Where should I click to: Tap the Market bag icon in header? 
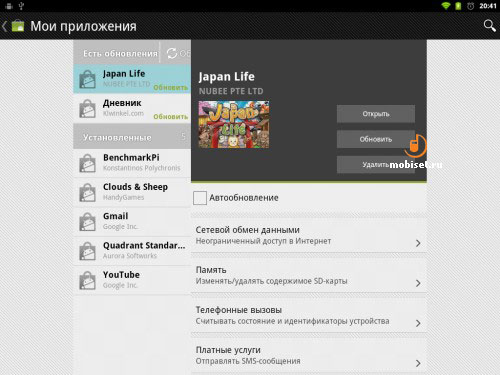coord(18,26)
